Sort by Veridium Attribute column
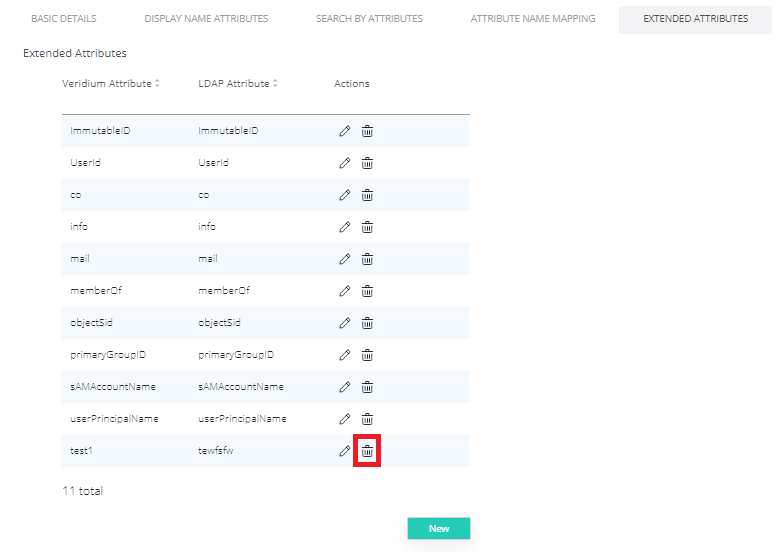Image resolution: width=775 pixels, height=552 pixels. coord(110,84)
